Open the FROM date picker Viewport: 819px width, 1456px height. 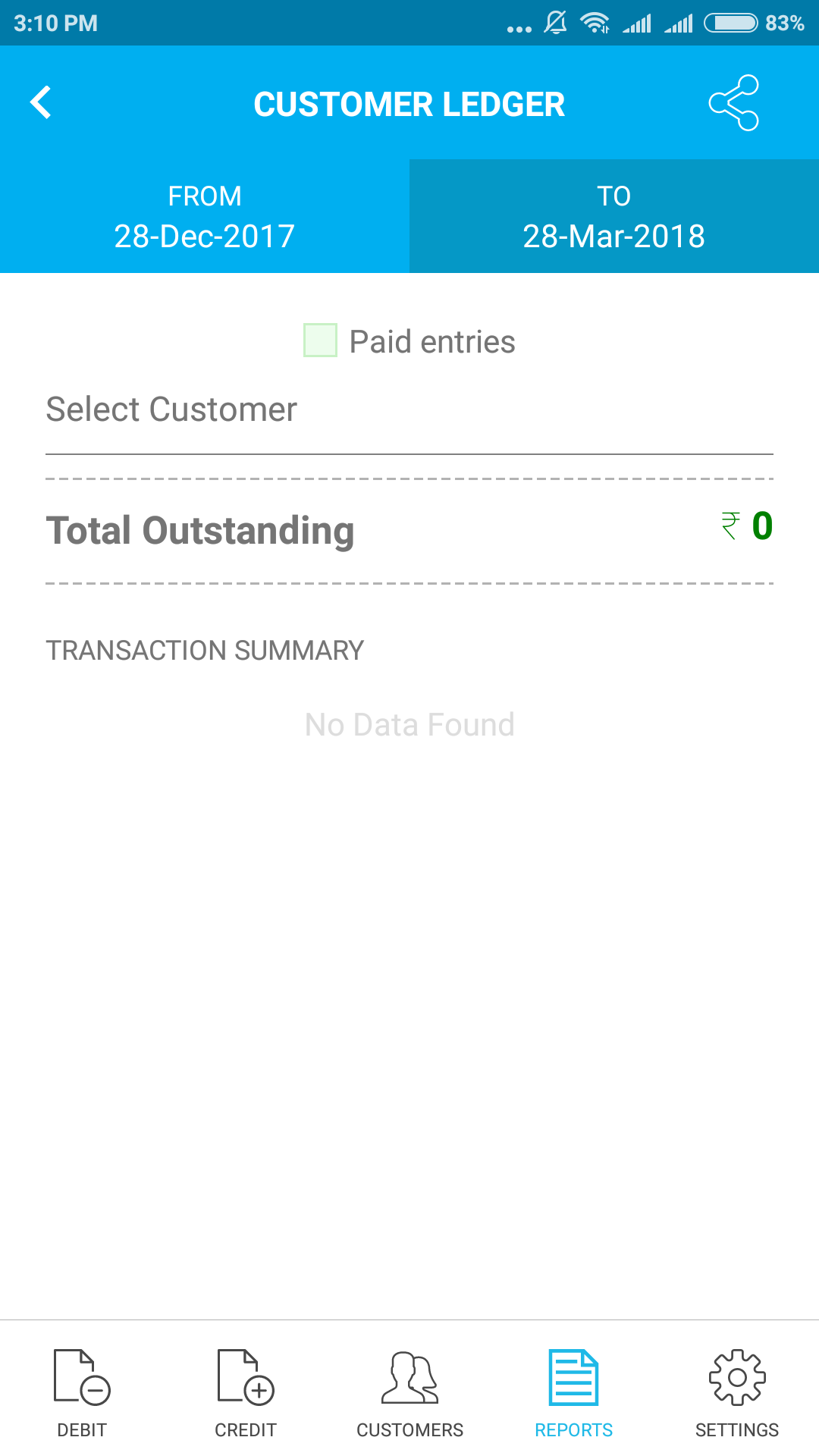[205, 217]
